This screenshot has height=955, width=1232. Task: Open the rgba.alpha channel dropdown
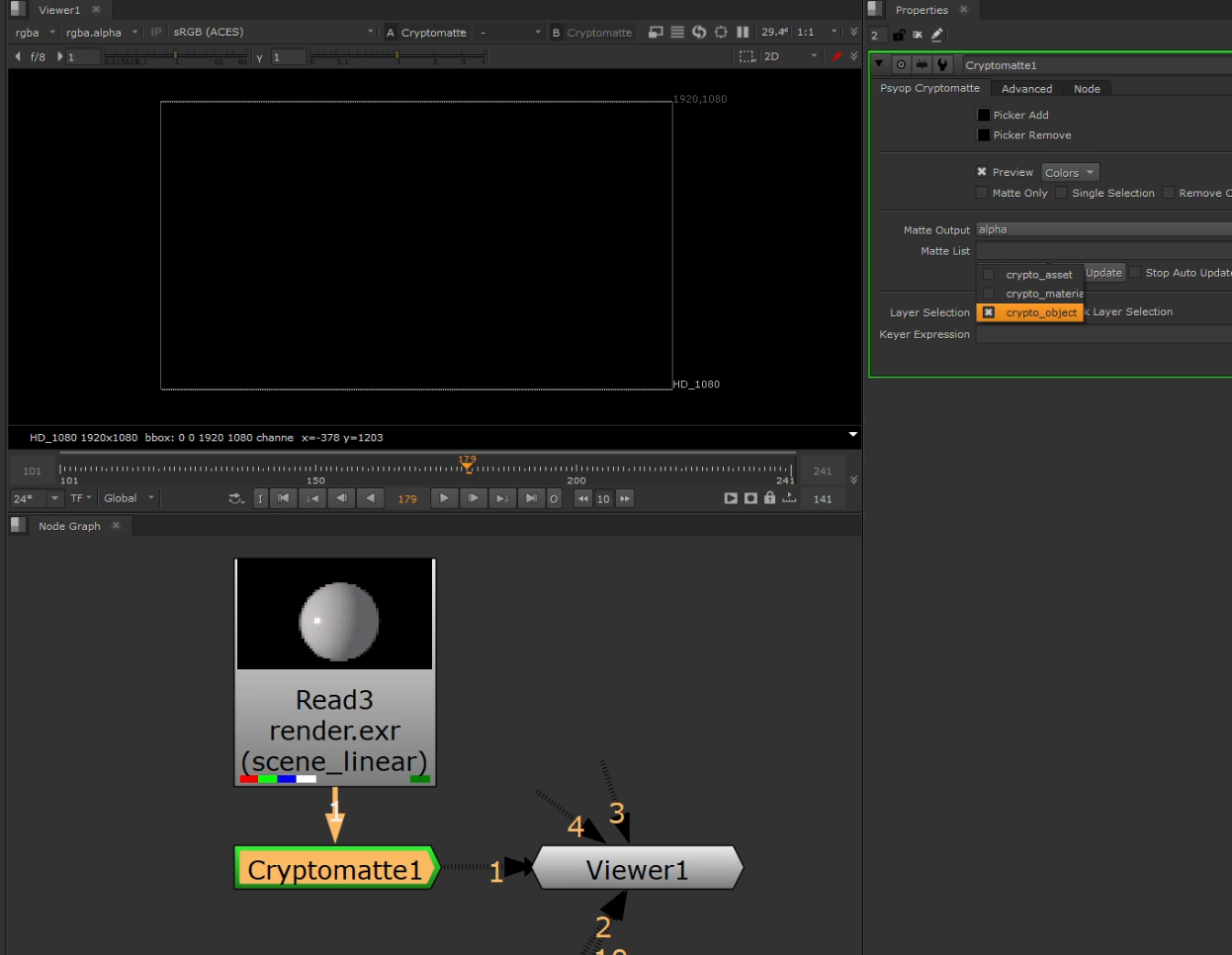(101, 33)
